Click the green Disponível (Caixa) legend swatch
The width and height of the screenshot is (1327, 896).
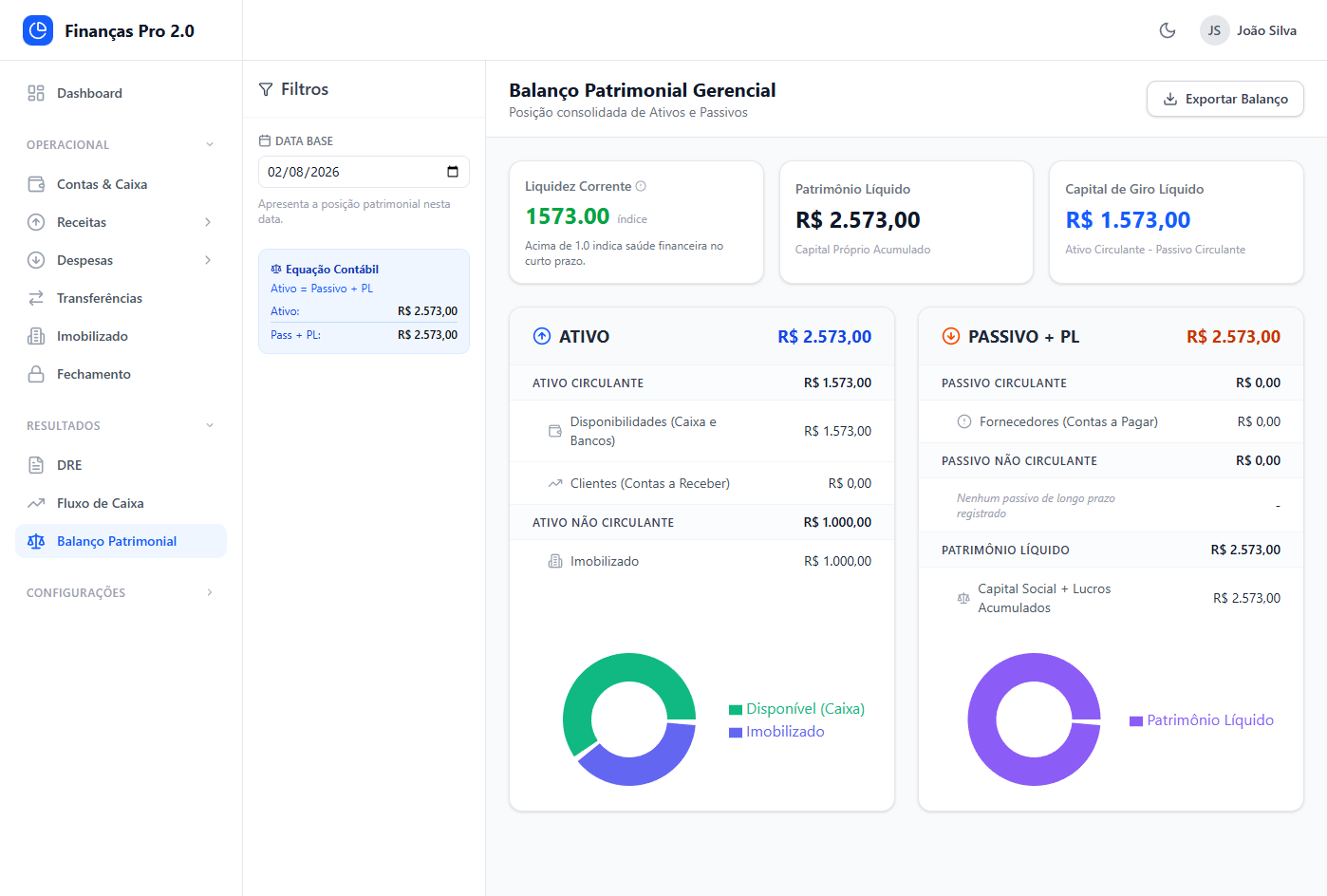click(736, 710)
